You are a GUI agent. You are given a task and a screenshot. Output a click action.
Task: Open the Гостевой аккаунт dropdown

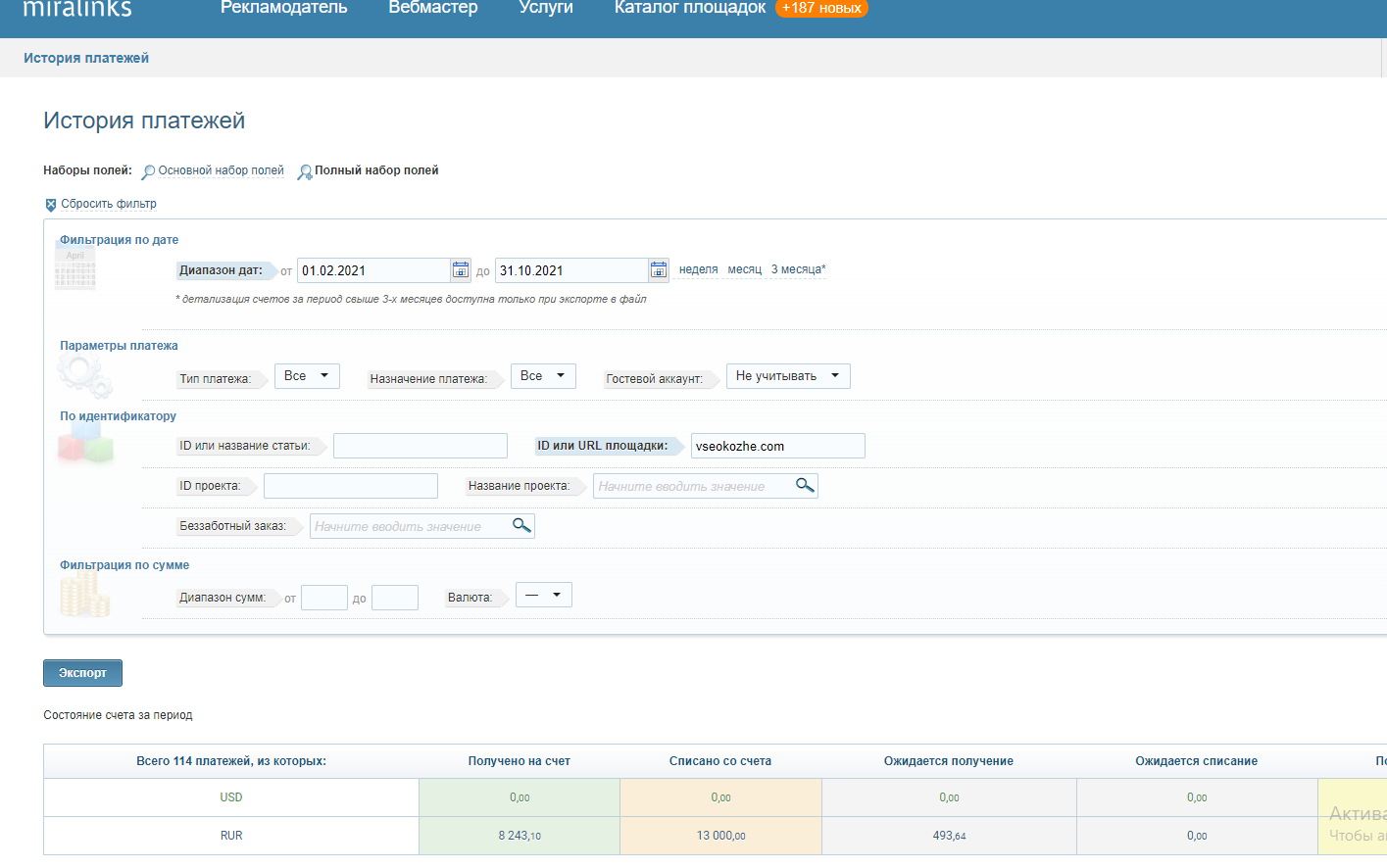(787, 376)
